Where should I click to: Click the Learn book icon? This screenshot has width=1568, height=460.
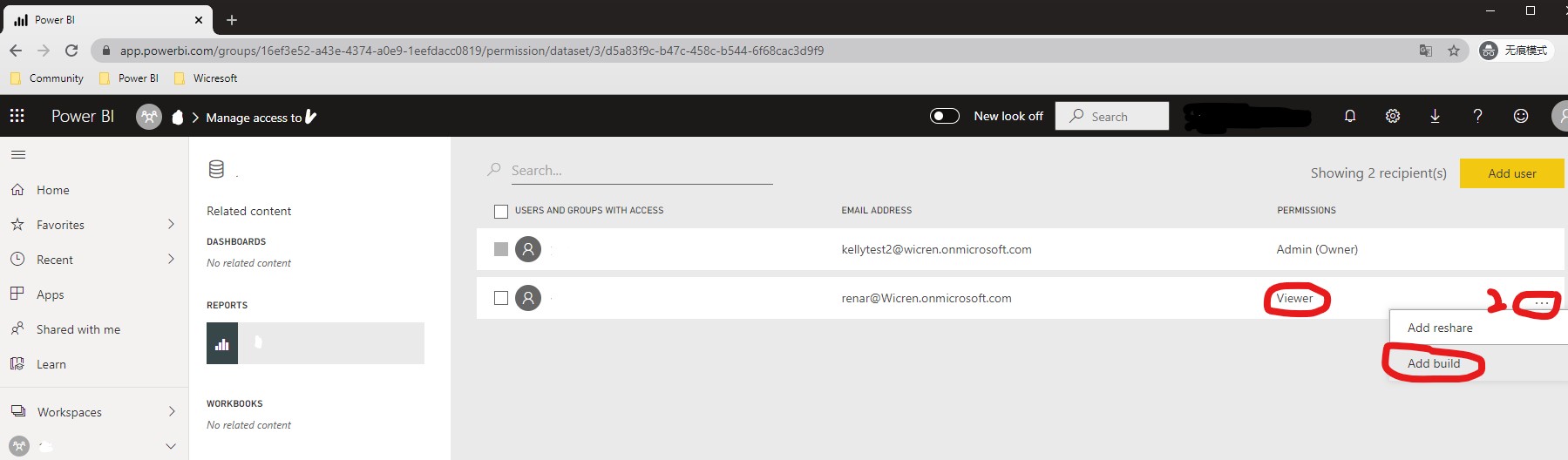17,363
